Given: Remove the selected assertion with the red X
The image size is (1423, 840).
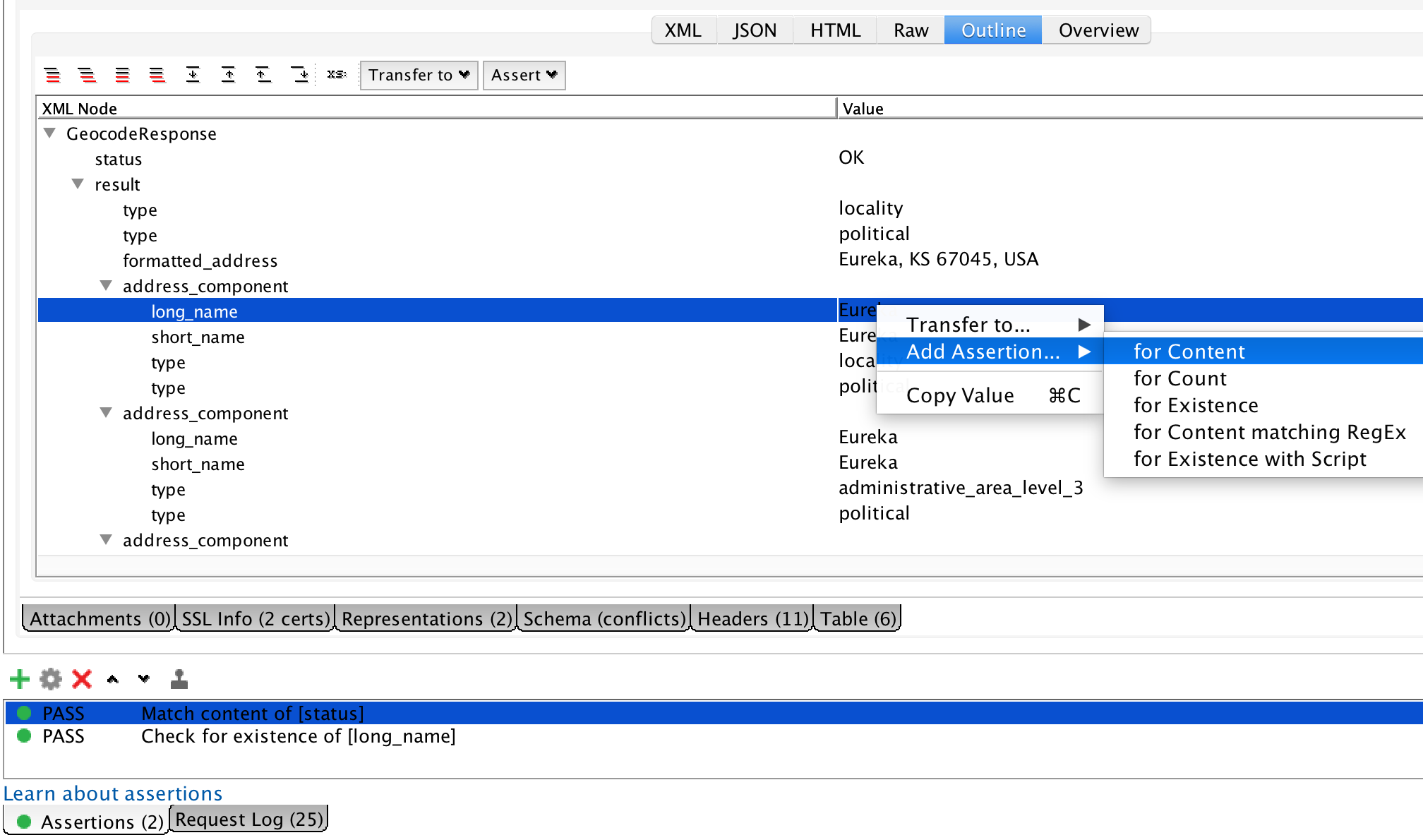Looking at the screenshot, I should pos(81,679).
